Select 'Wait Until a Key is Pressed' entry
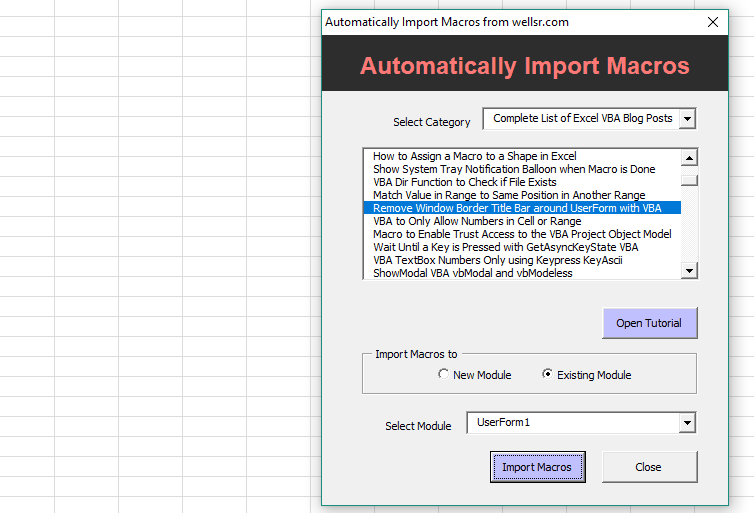Viewport: 754px width, 513px height. (505, 247)
